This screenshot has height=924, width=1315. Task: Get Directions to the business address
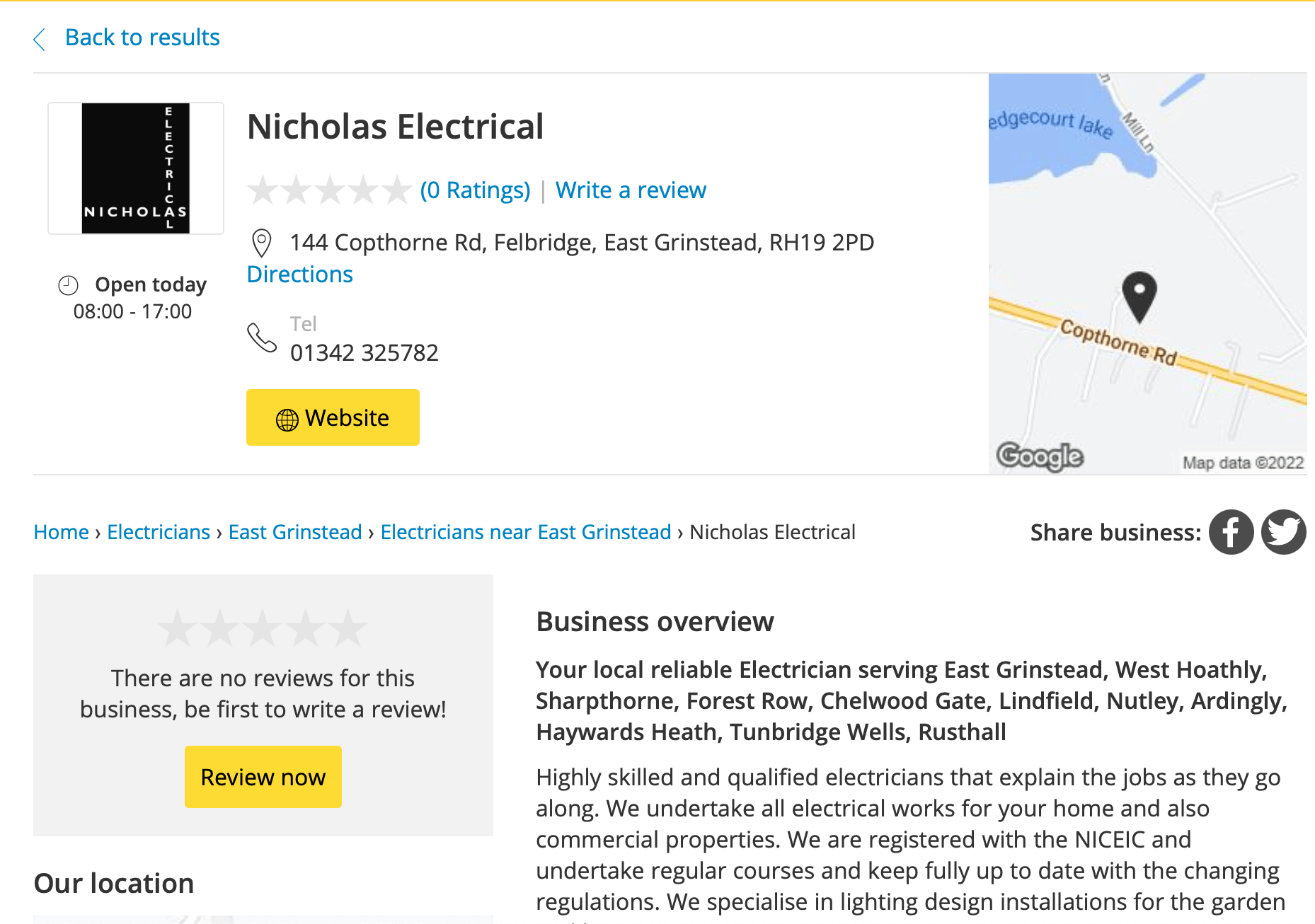[x=299, y=275]
